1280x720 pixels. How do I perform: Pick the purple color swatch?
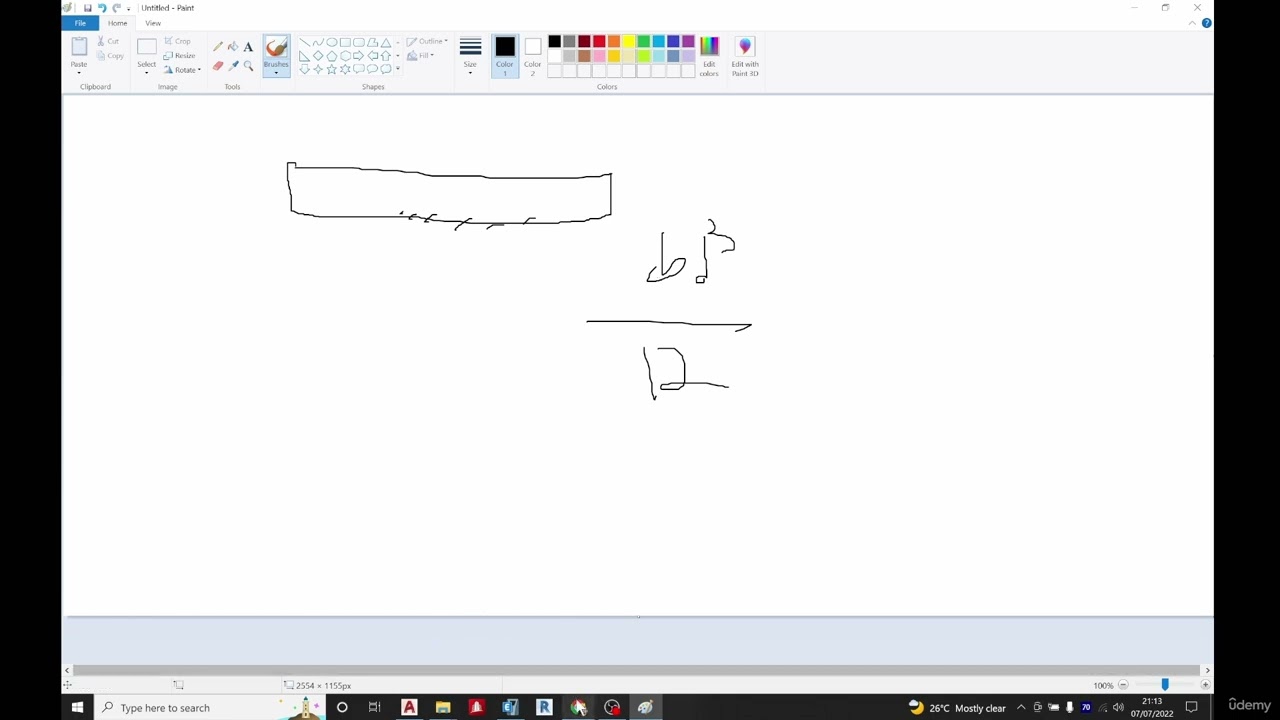(688, 42)
